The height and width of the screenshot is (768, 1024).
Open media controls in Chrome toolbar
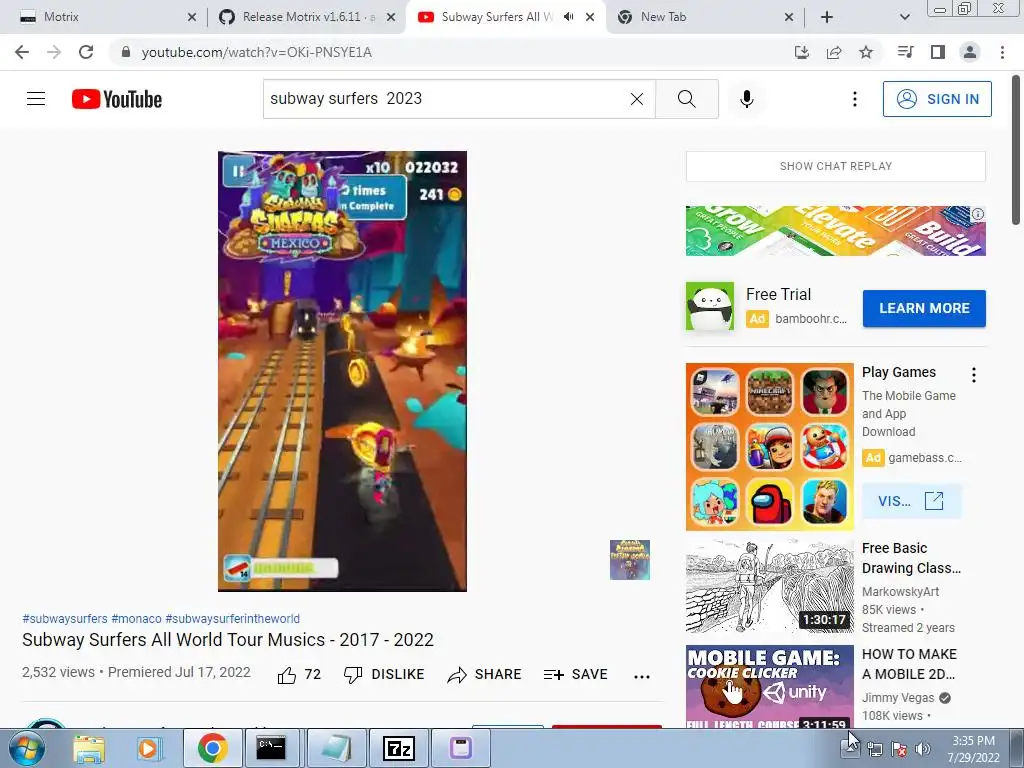[x=905, y=52]
